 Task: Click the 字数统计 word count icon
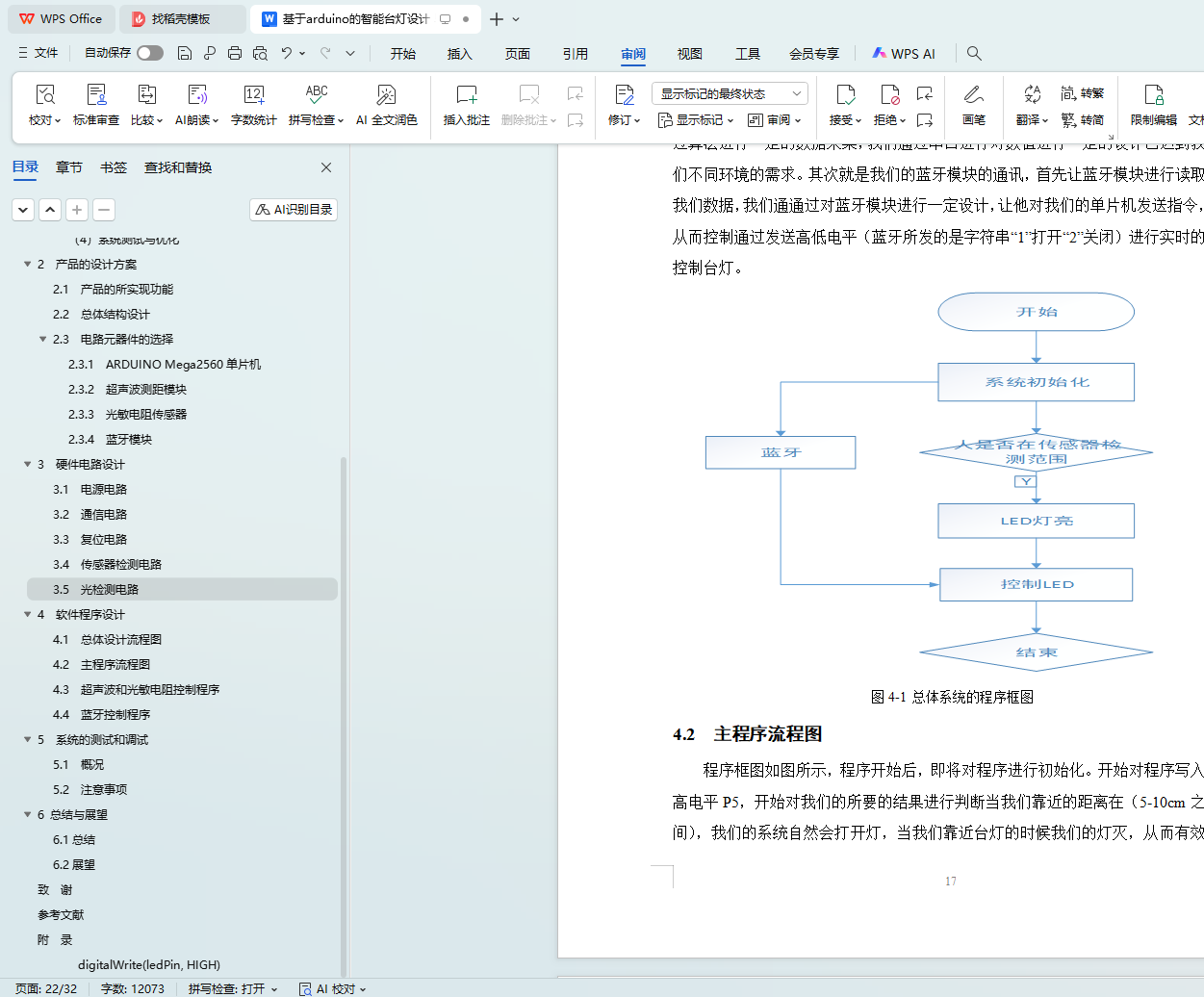[x=253, y=95]
